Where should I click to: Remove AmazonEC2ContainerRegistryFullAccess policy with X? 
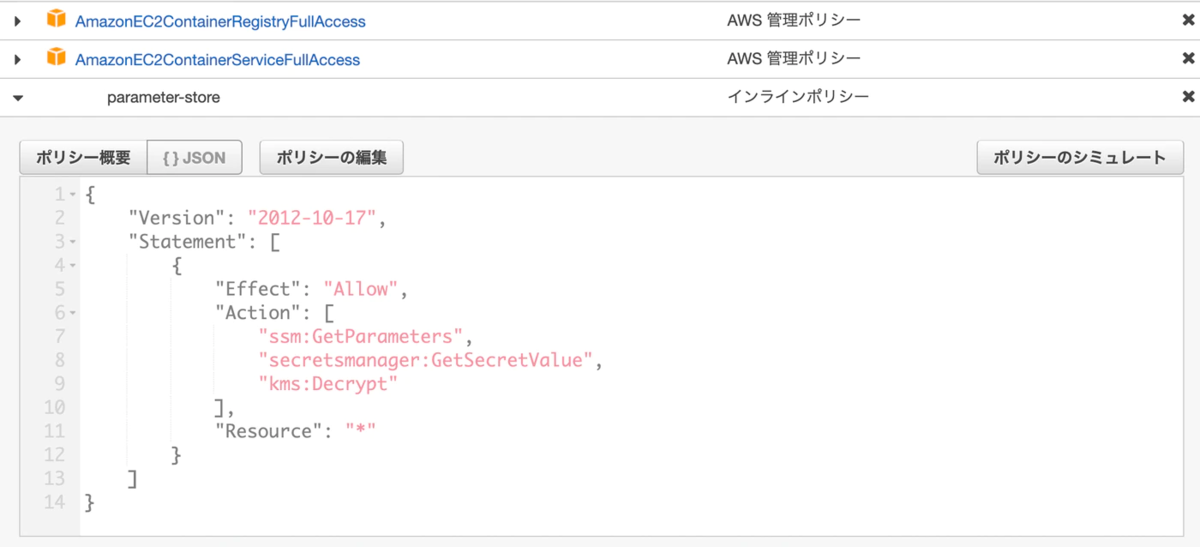tap(1188, 21)
